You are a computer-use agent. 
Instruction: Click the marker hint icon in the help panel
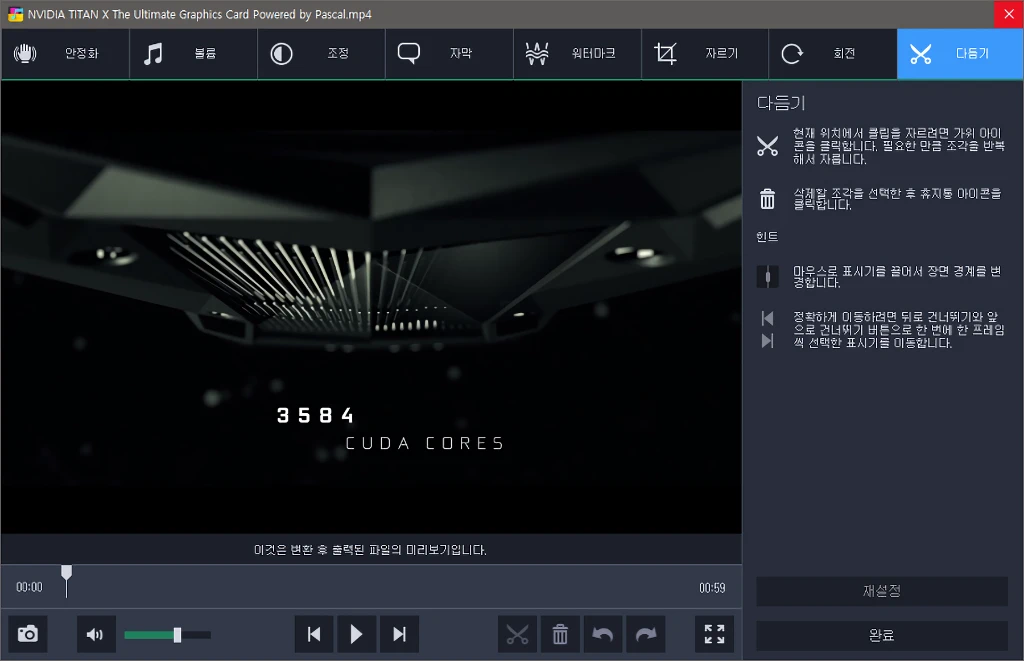[767, 277]
